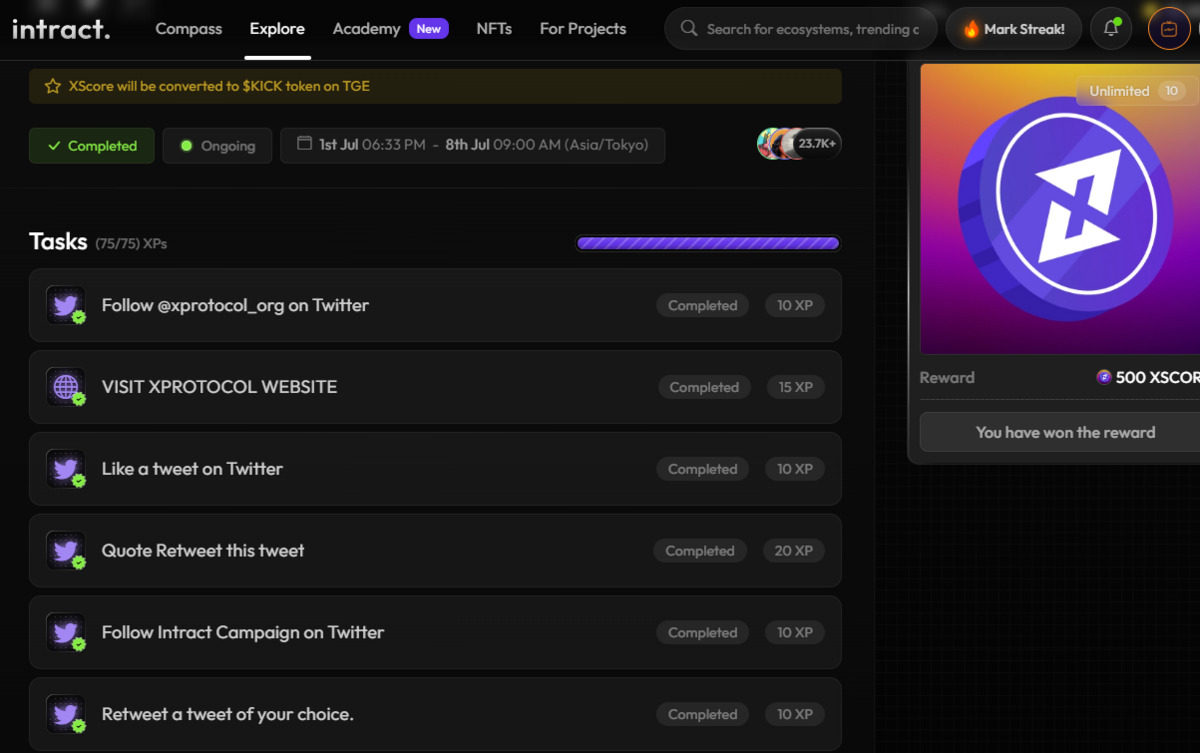The height and width of the screenshot is (753, 1200).
Task: Click the star icon in XScore banner
Action: (x=53, y=86)
